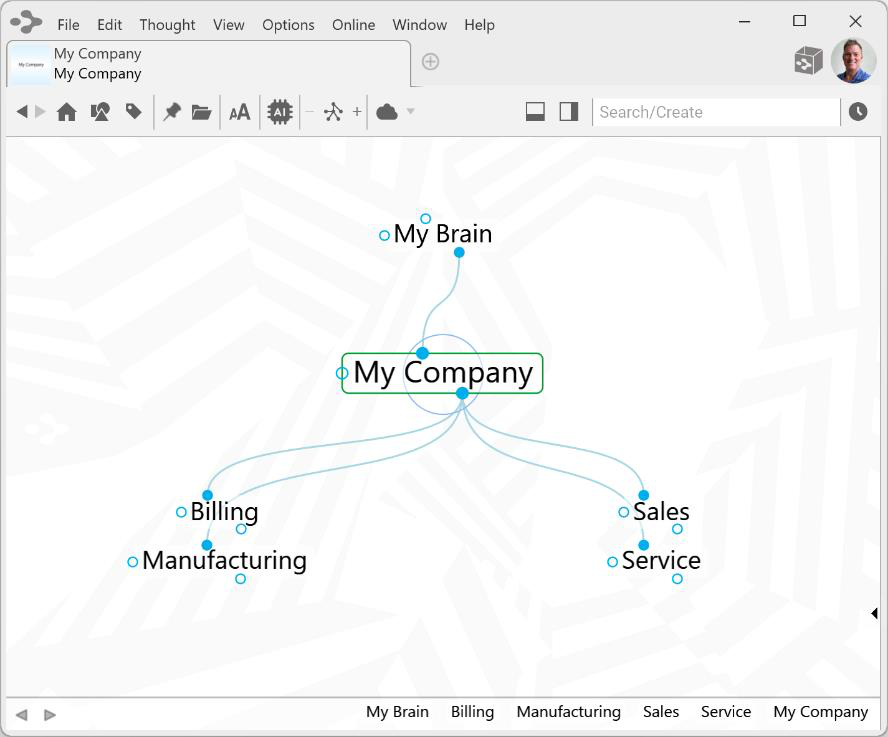Toggle the bottom panel layout button
The height and width of the screenshot is (737, 888).
[535, 112]
